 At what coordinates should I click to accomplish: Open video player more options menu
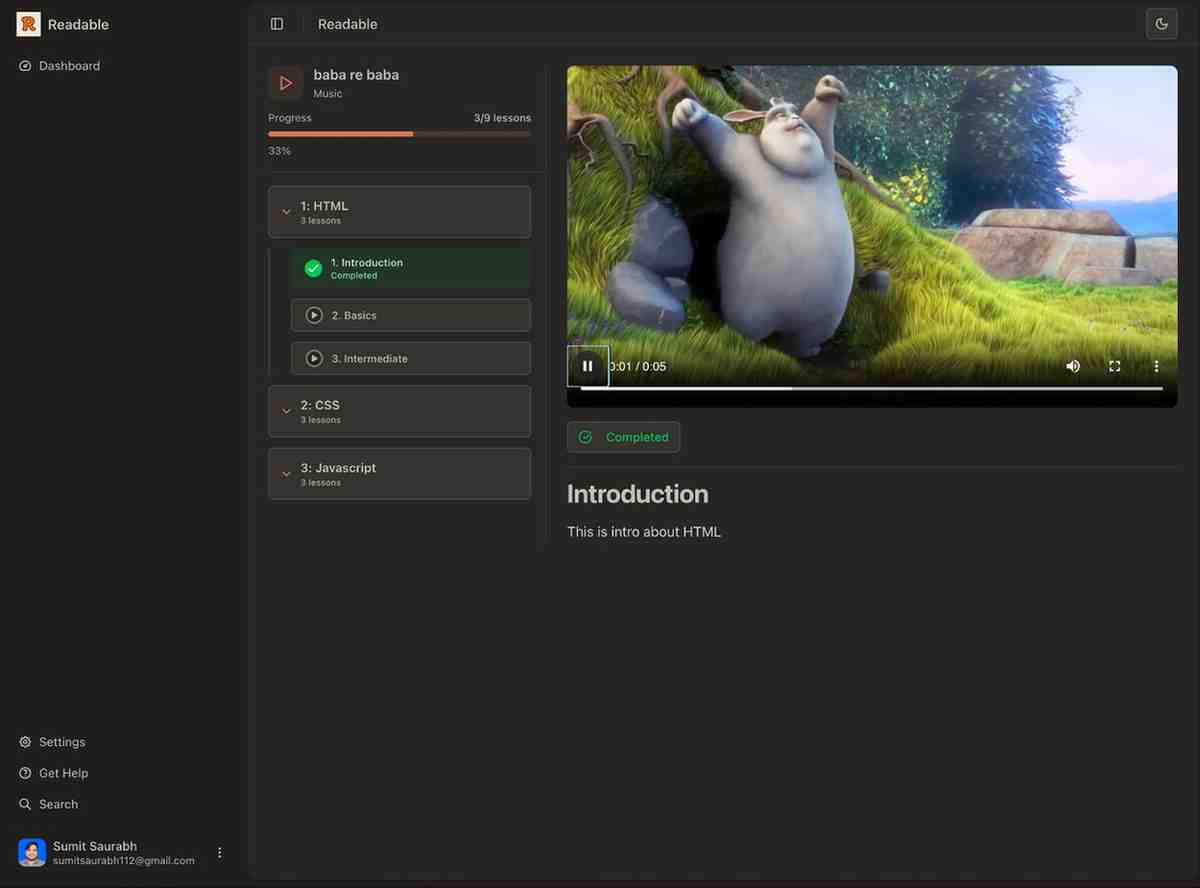click(x=1157, y=366)
